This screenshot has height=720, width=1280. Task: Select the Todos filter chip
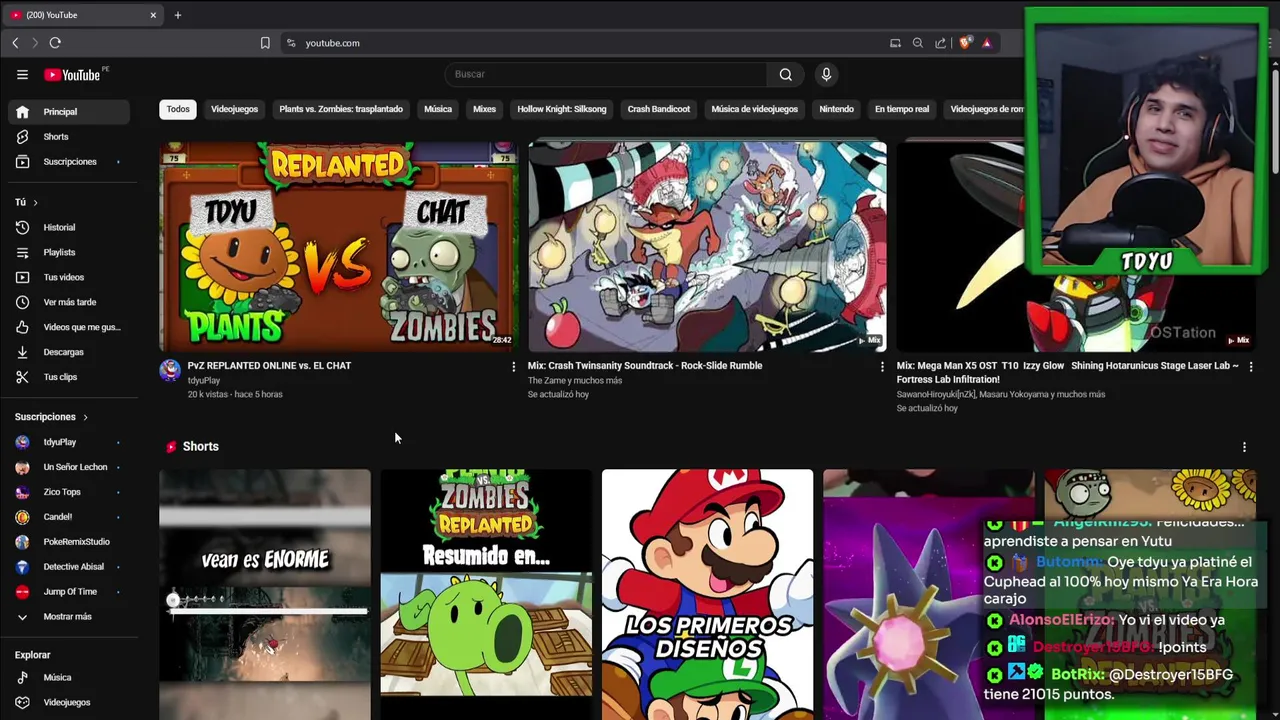coord(178,109)
